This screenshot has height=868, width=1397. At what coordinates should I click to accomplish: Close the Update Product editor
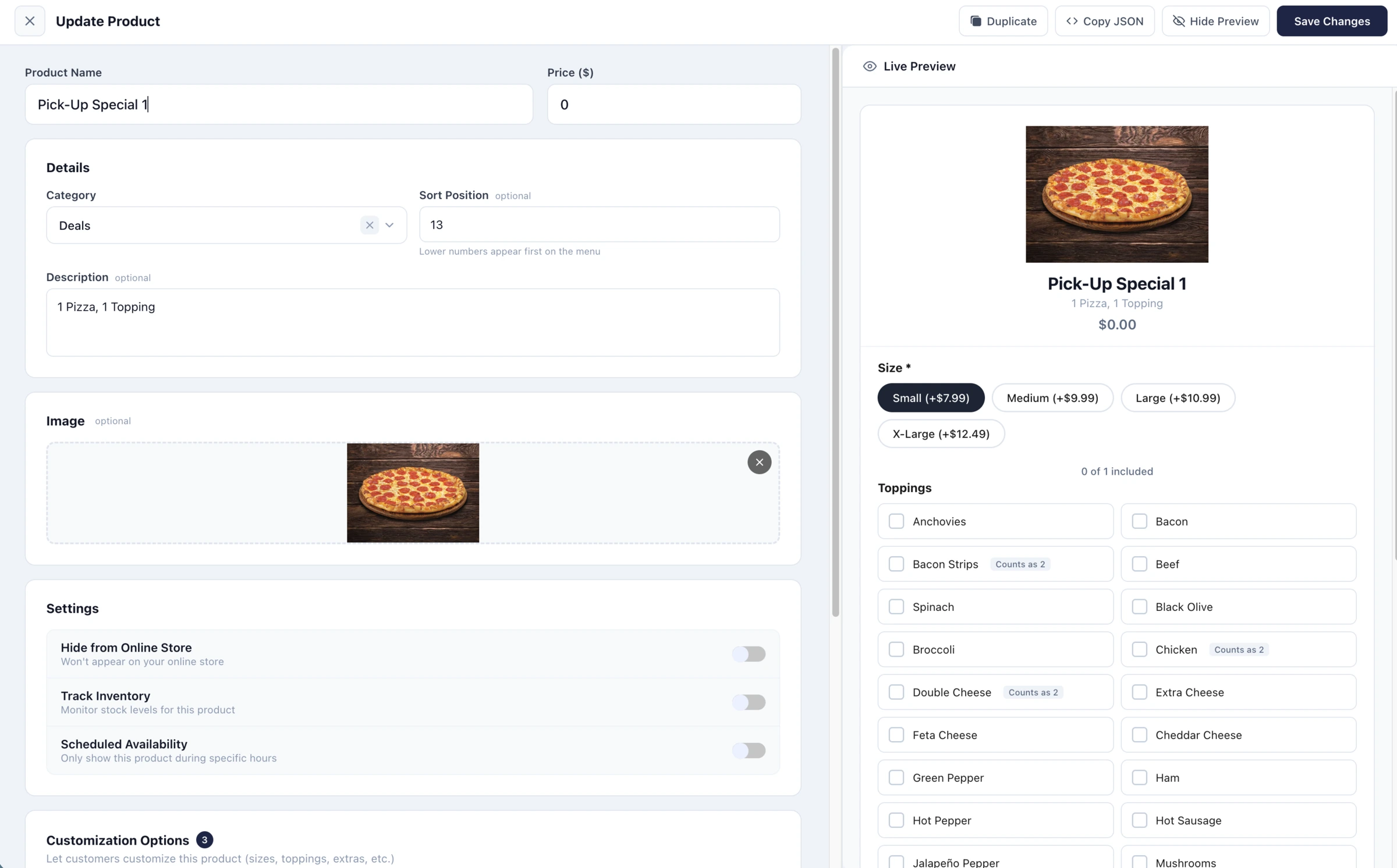[x=30, y=21]
